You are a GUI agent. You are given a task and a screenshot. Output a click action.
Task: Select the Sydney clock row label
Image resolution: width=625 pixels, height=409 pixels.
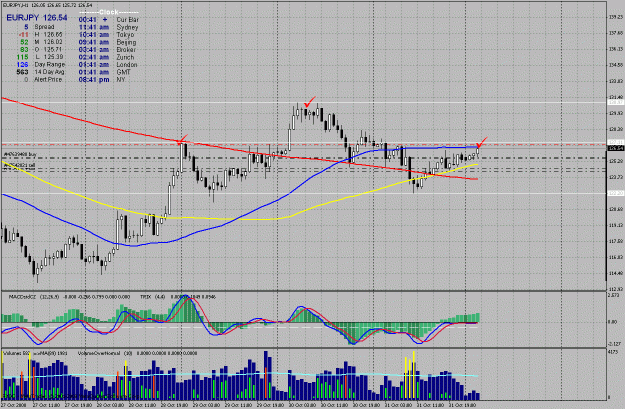pos(127,27)
